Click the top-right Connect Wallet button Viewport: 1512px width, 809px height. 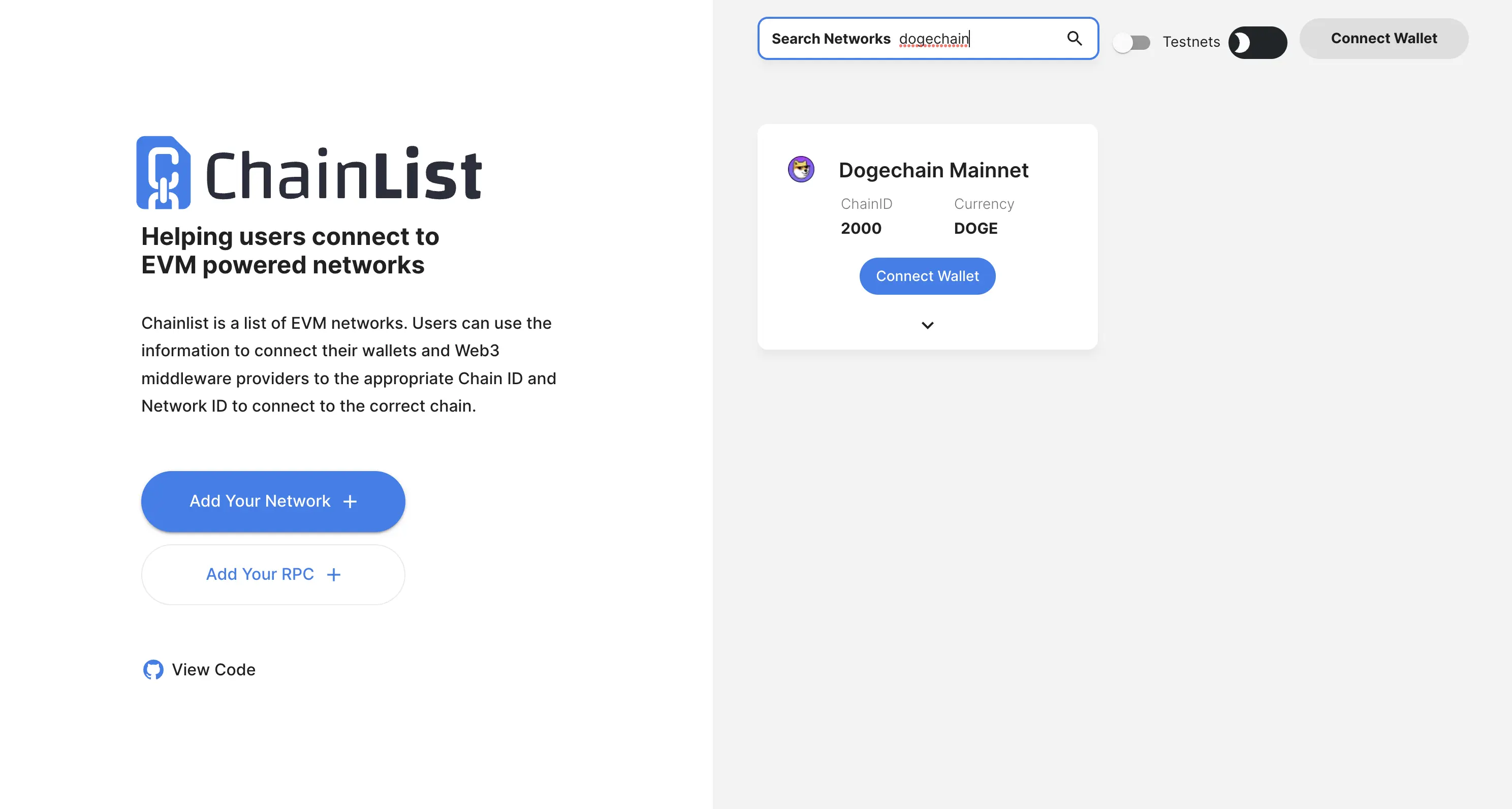tap(1384, 38)
